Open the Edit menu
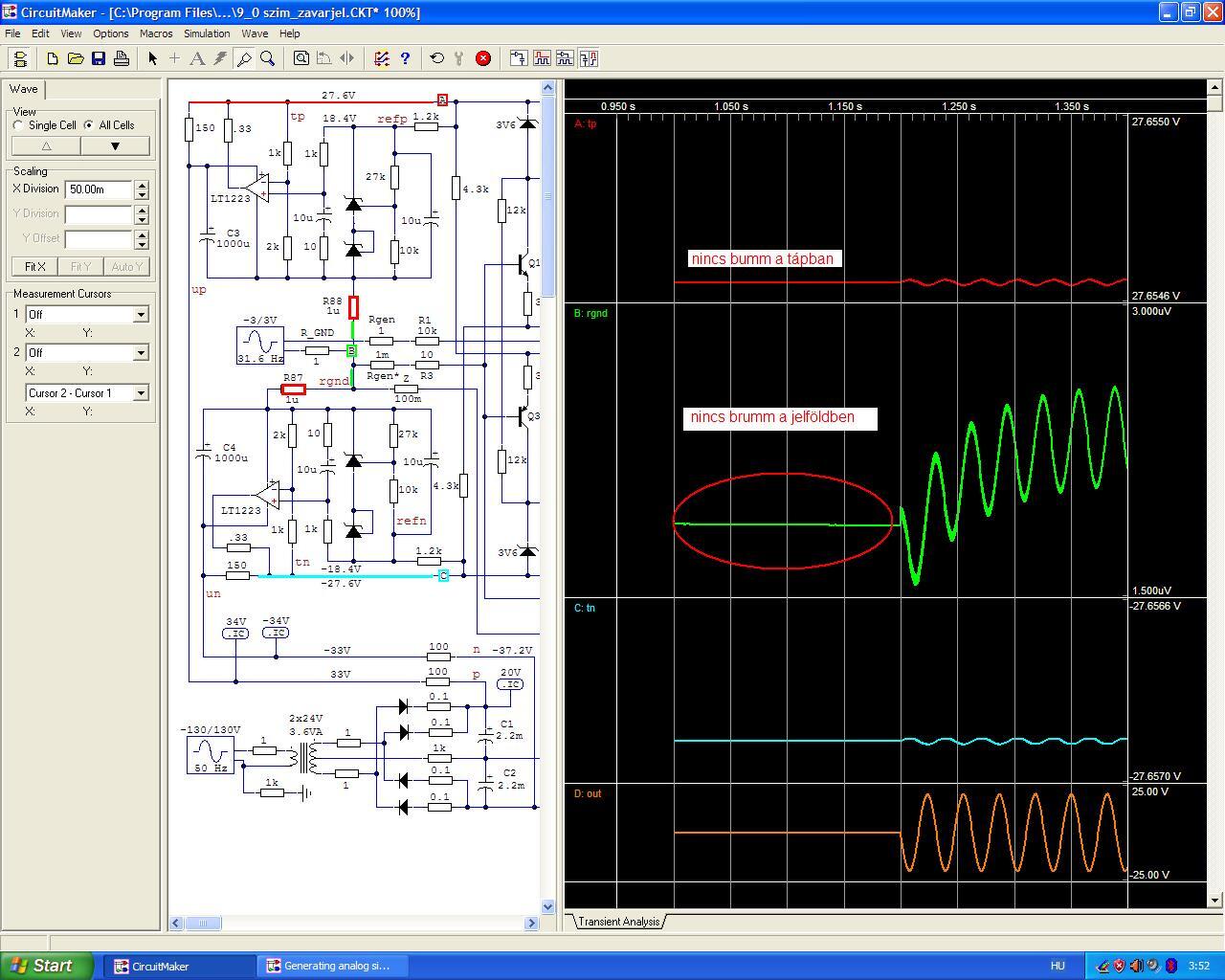Image resolution: width=1225 pixels, height=980 pixels. tap(40, 33)
